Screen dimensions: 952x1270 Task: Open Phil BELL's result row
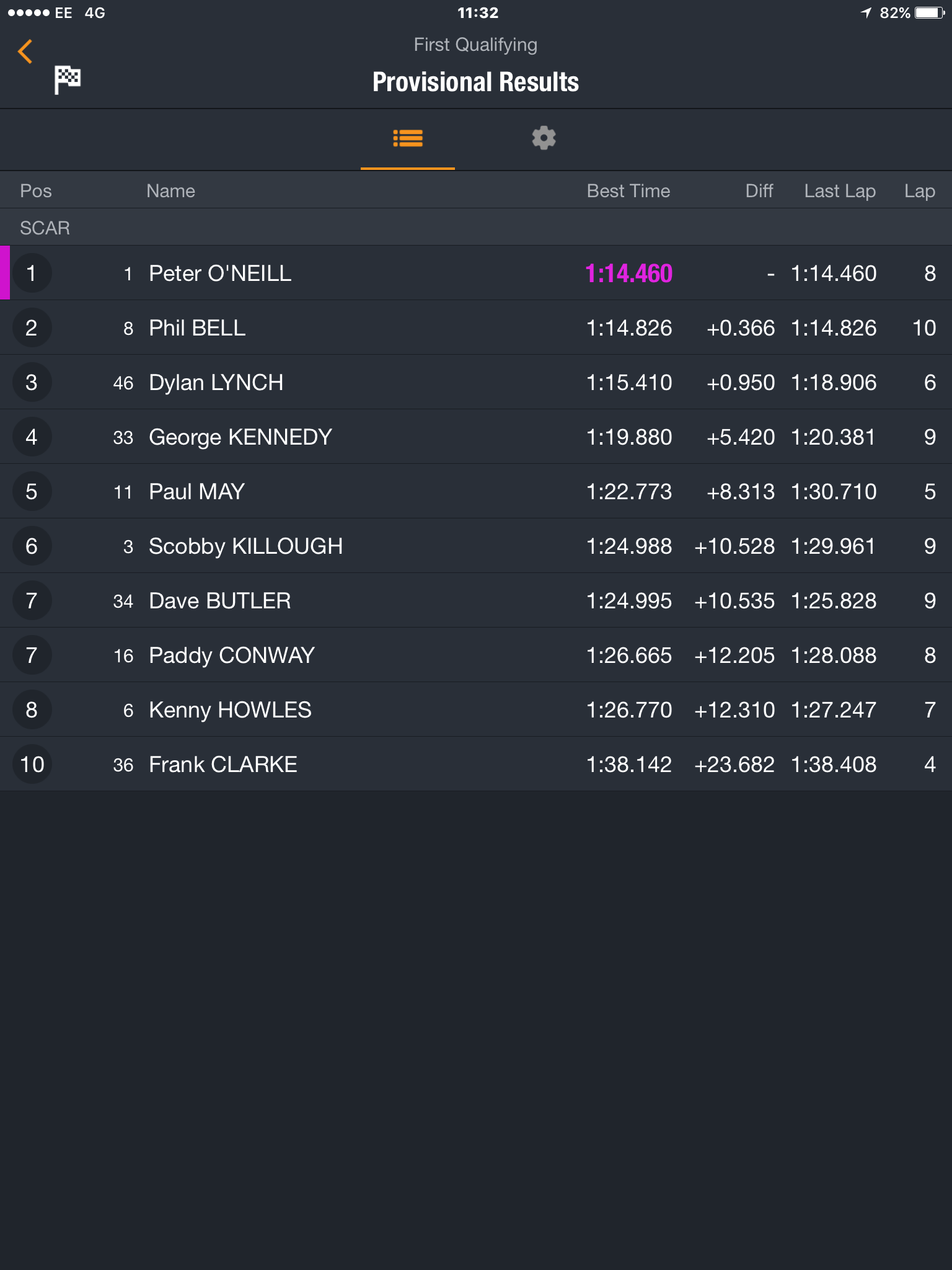476,328
